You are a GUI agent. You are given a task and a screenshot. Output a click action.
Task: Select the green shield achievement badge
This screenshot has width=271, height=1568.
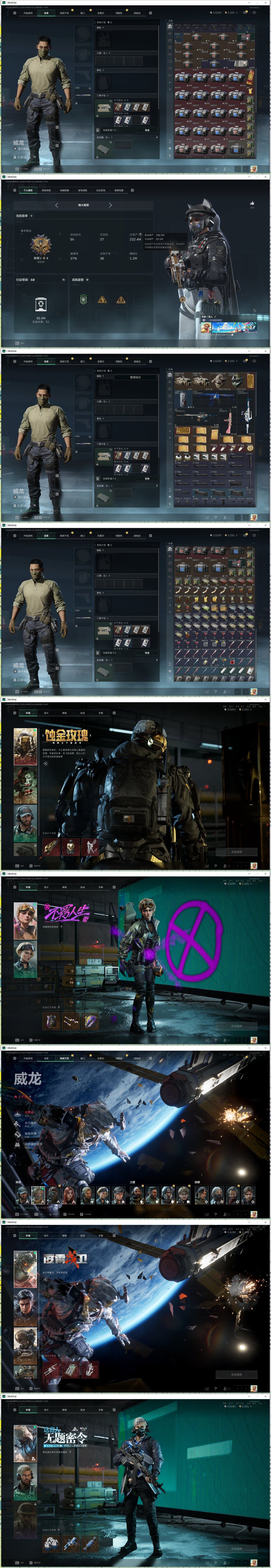click(83, 299)
